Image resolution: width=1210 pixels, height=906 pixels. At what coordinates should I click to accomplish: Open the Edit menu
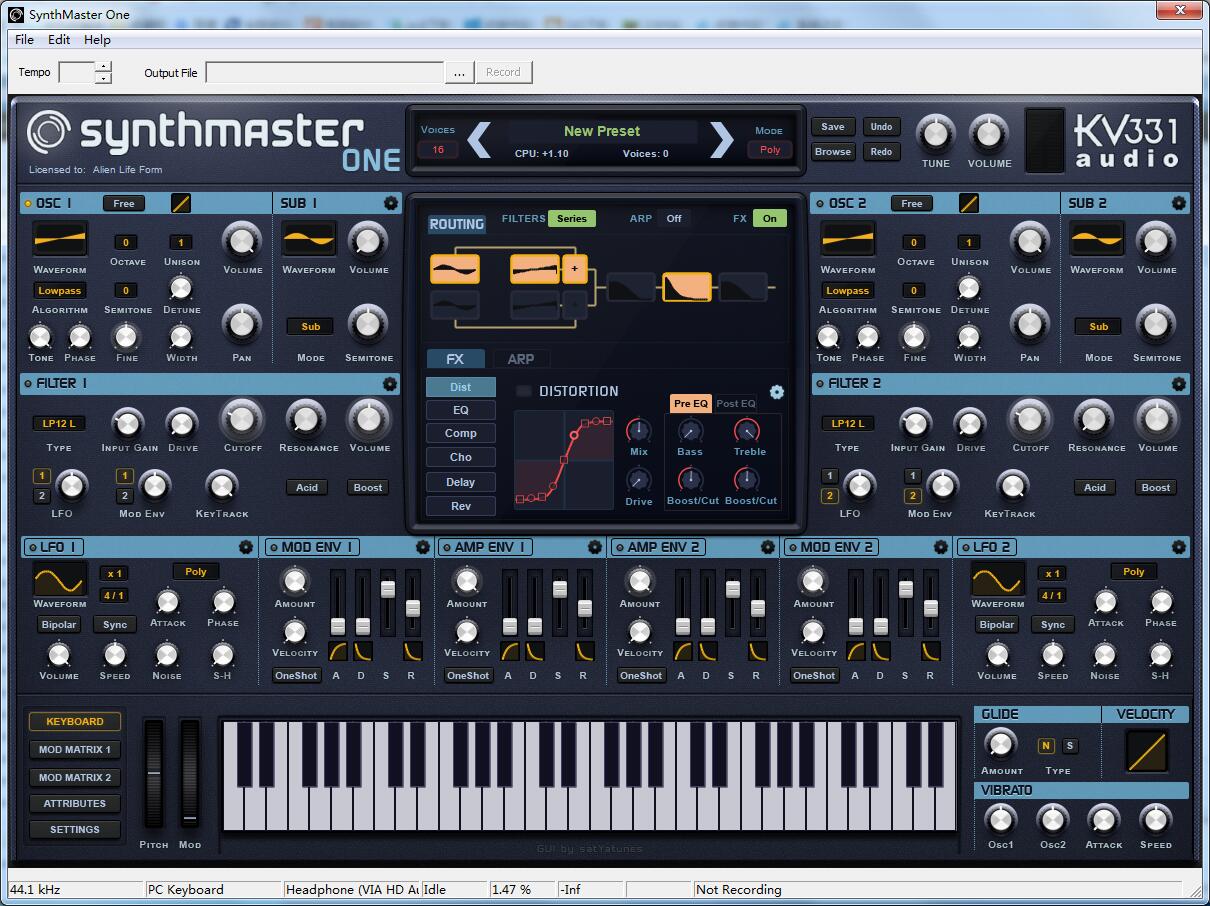click(x=58, y=40)
